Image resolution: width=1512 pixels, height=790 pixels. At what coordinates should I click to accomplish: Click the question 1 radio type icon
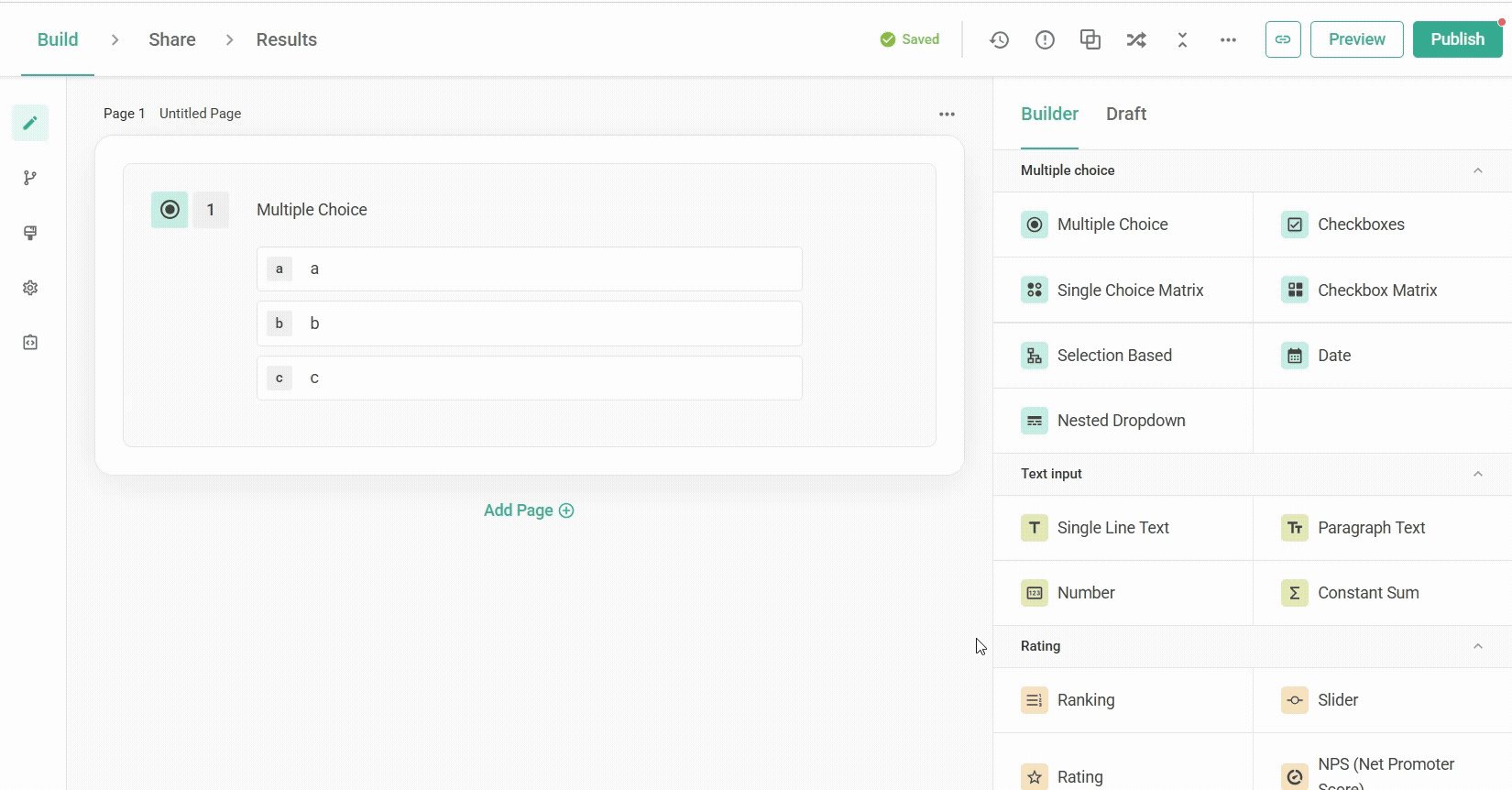170,210
